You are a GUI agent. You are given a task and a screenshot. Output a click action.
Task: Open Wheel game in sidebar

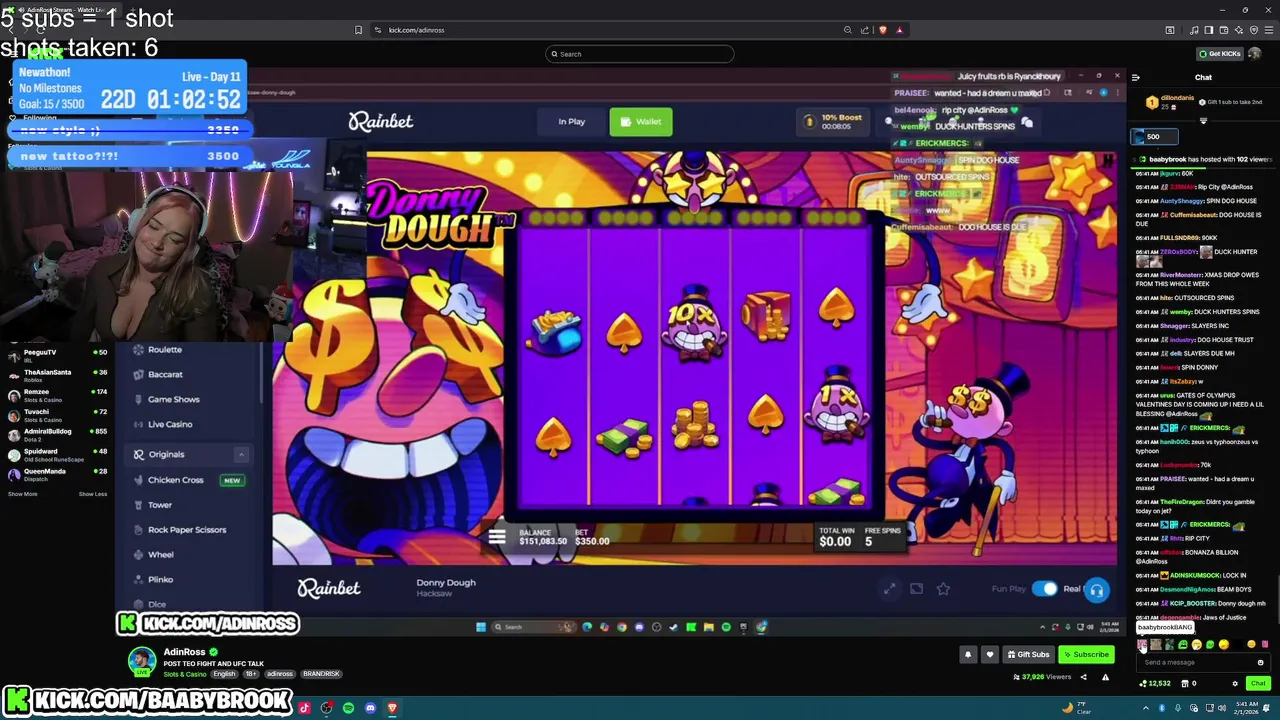tap(161, 555)
